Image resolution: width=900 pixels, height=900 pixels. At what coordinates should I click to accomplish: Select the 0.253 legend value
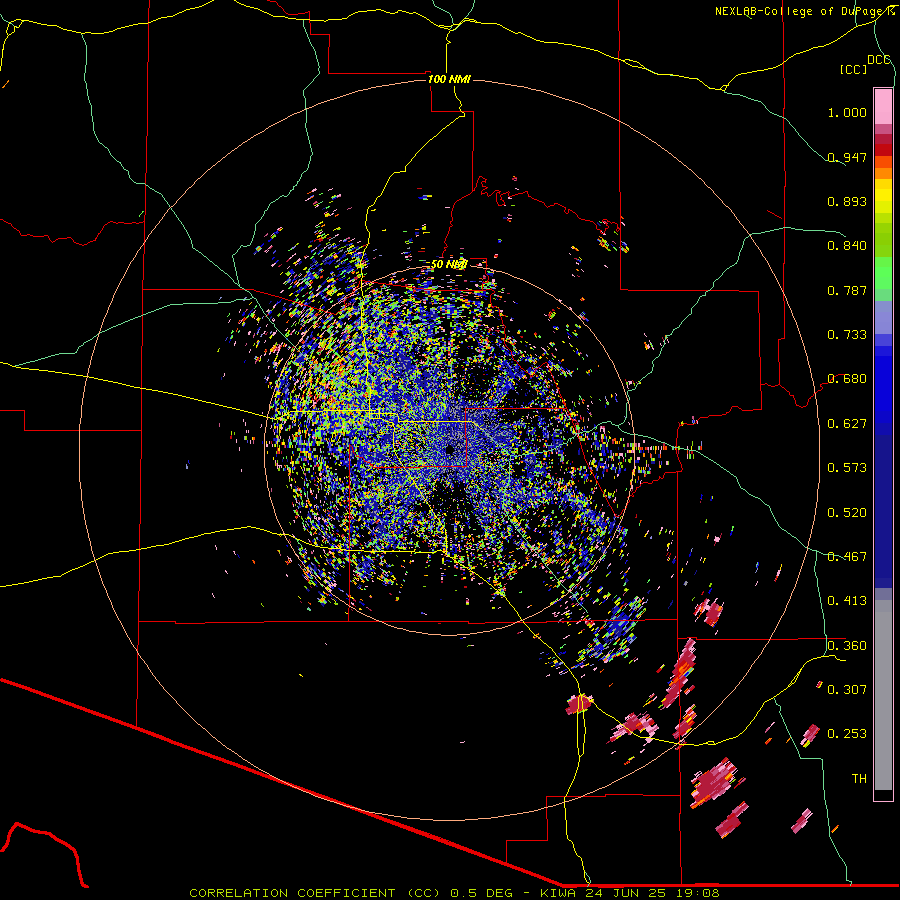847,734
